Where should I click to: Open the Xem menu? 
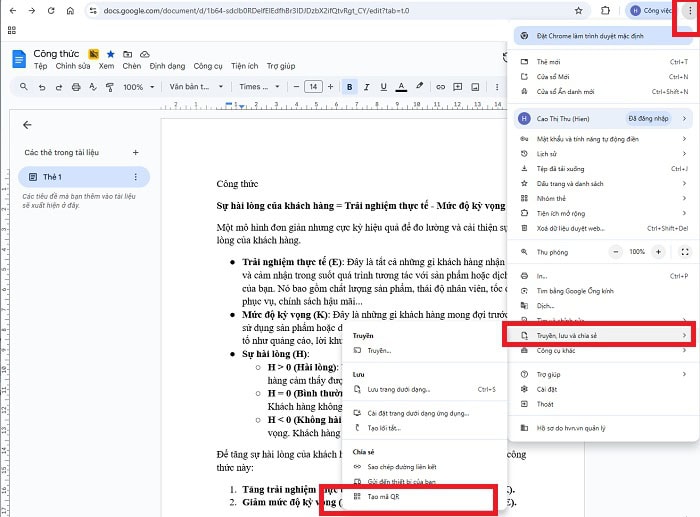pyautogui.click(x=106, y=66)
